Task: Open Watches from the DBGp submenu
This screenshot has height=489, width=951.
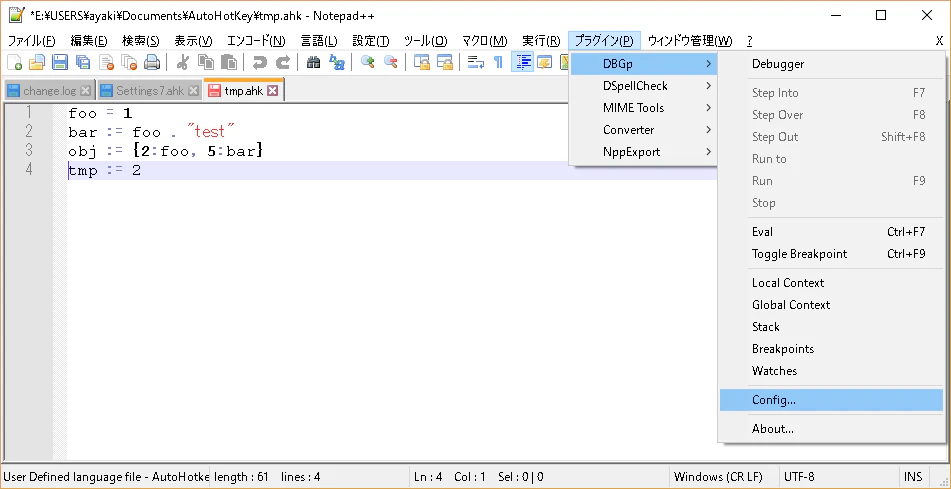Action: pos(832,371)
